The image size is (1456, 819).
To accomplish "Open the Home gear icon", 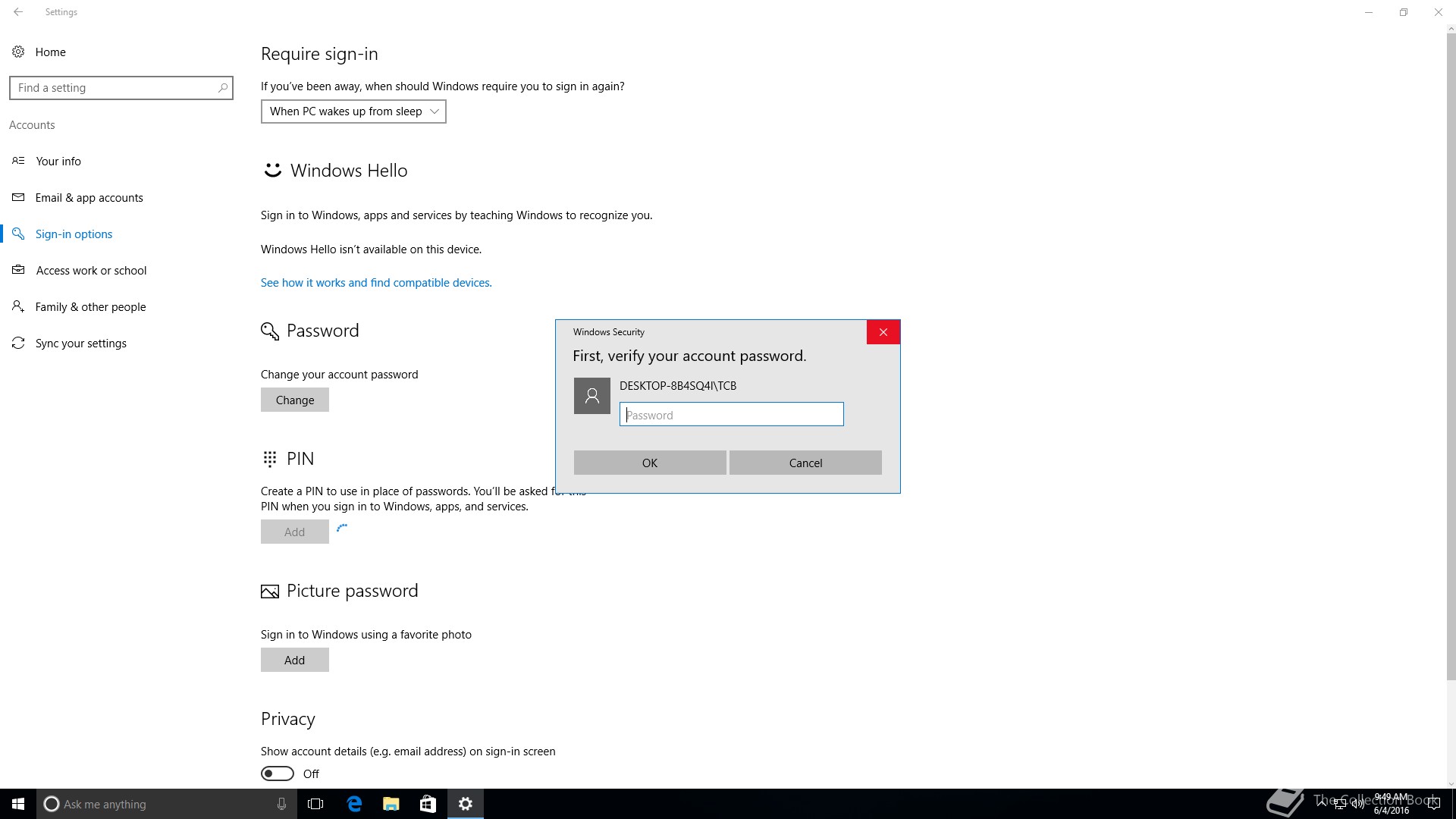I will (x=18, y=52).
